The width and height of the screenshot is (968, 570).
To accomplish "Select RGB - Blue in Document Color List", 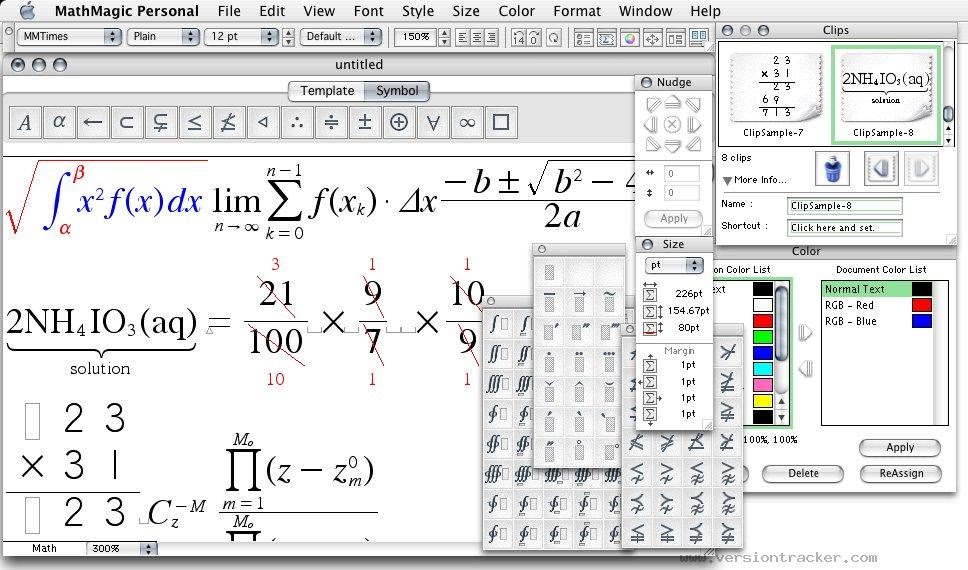I will (x=877, y=321).
